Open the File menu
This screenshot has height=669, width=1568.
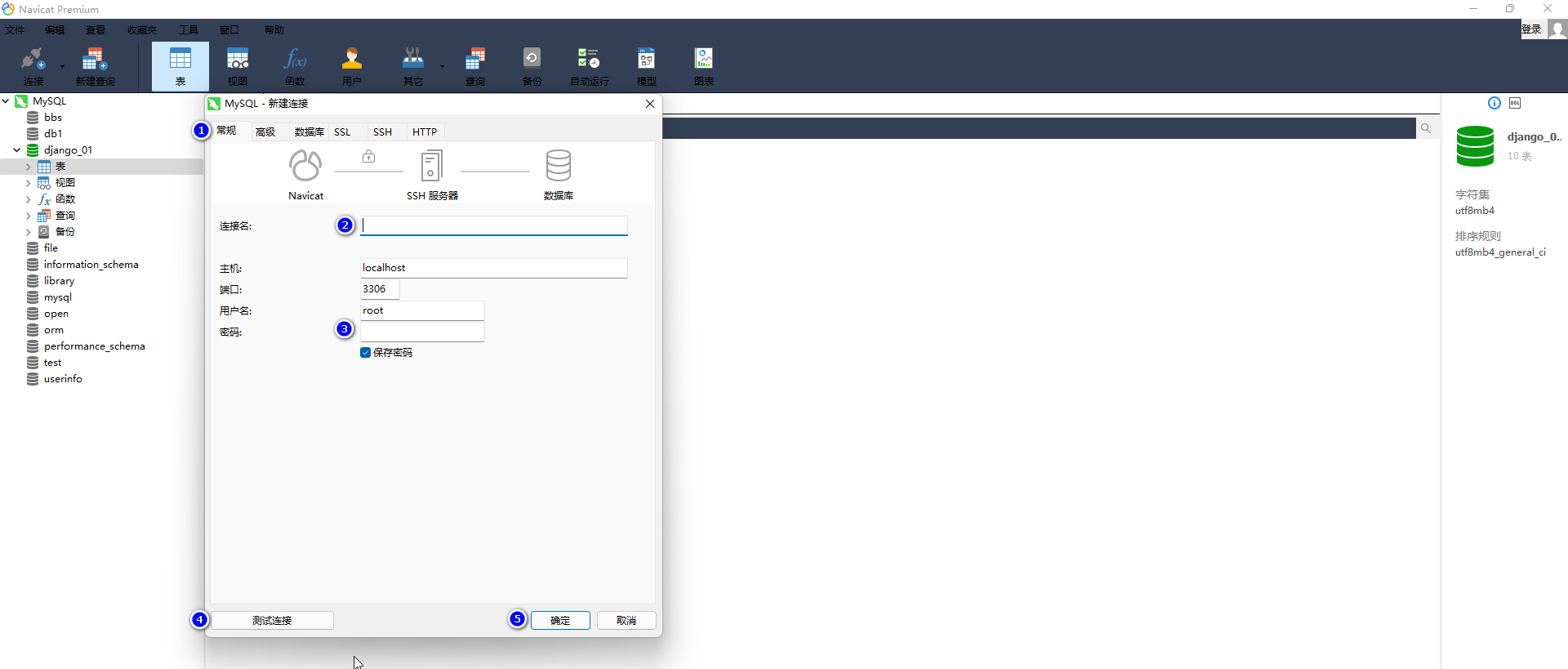pyautogui.click(x=15, y=30)
